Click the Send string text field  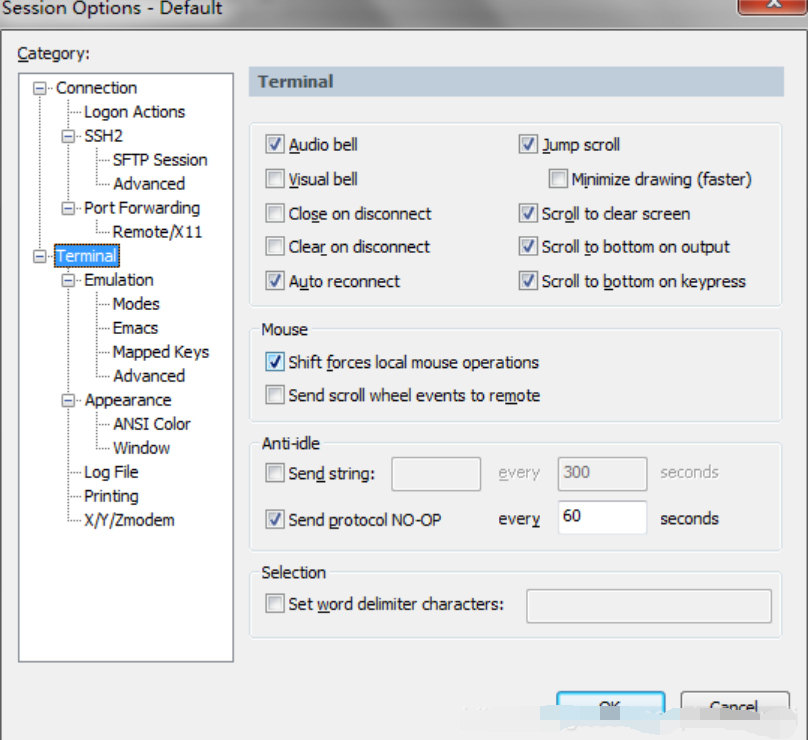coord(436,474)
